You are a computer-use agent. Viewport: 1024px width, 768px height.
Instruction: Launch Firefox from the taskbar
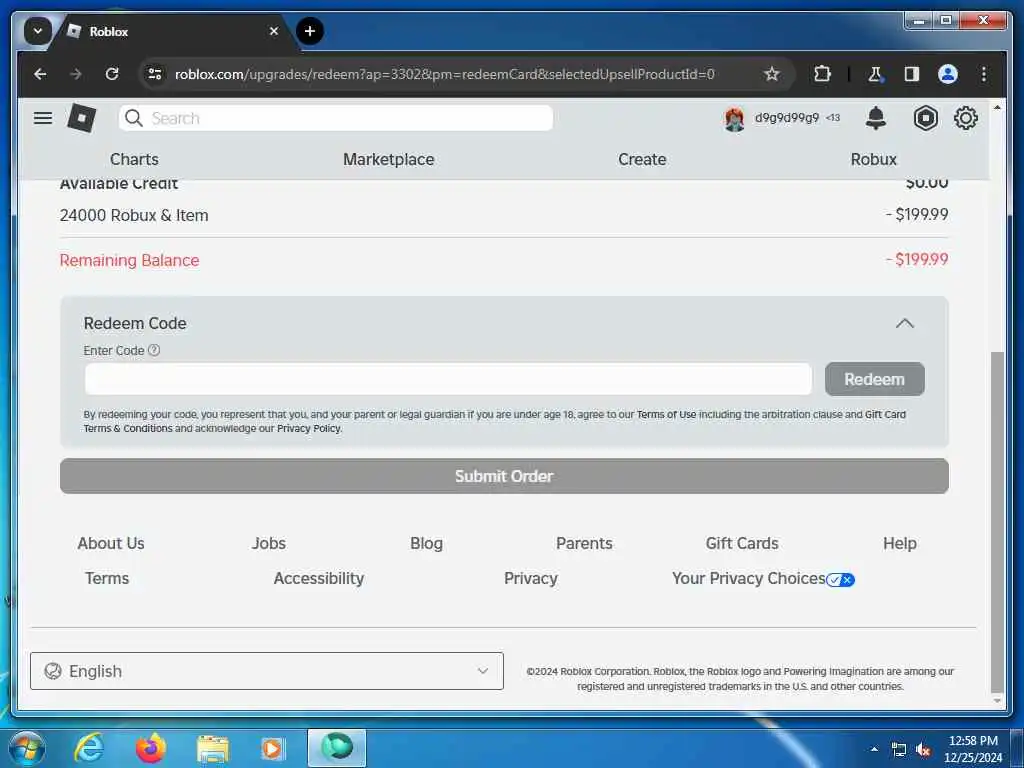click(151, 748)
